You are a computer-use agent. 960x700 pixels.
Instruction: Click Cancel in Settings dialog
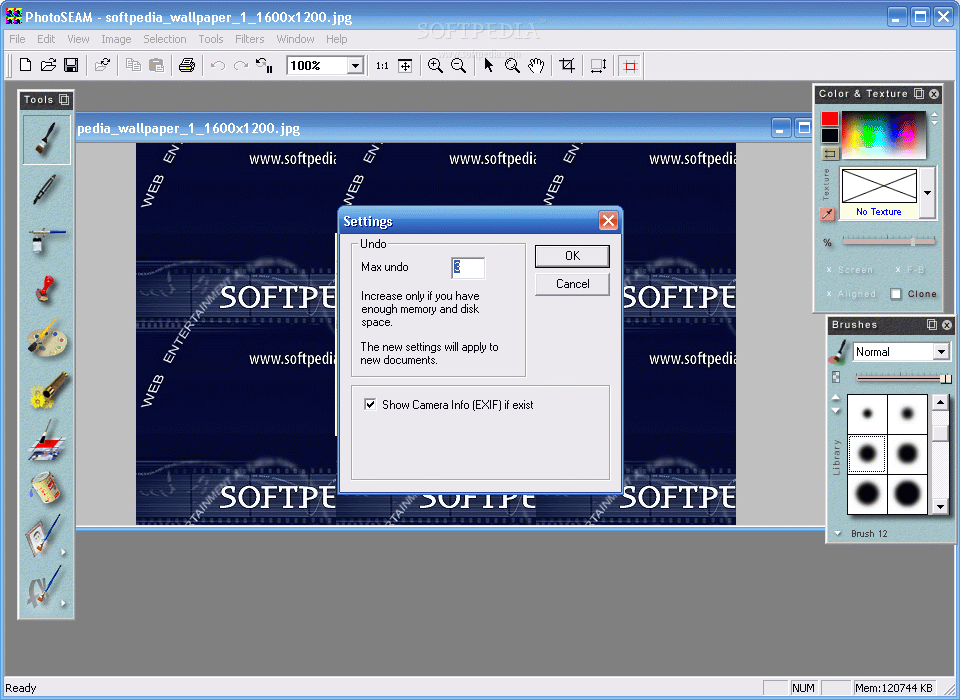point(572,284)
